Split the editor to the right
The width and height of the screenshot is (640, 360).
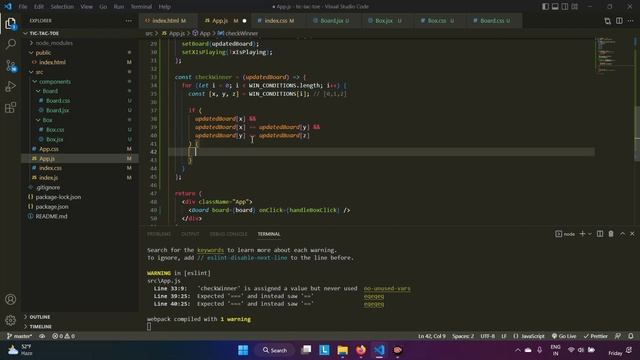[619, 21]
